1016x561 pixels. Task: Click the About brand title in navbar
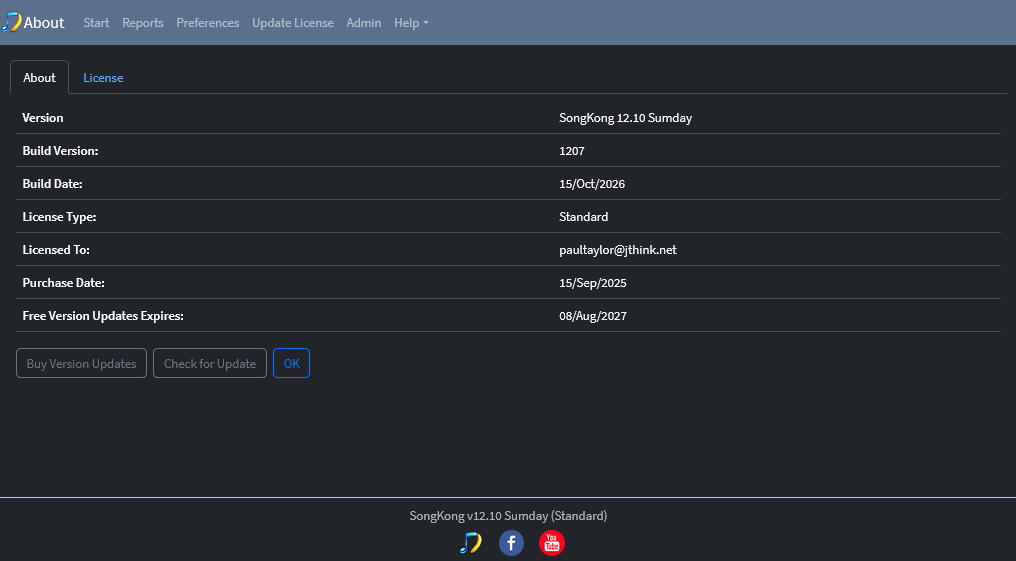(x=44, y=23)
